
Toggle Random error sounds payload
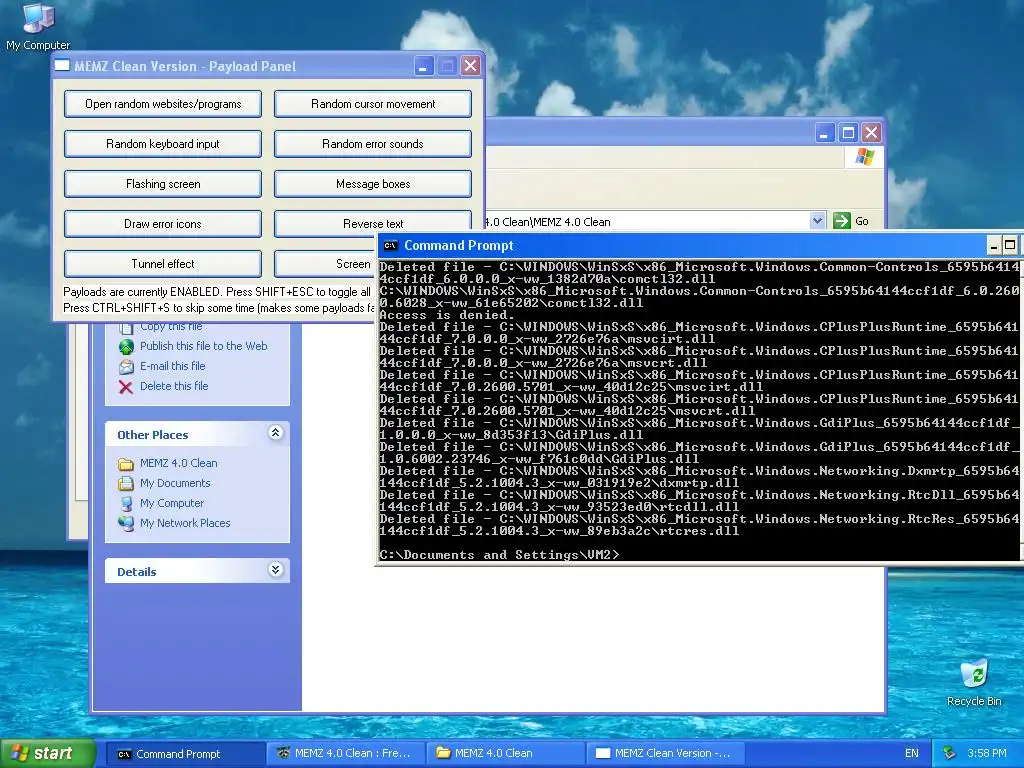[373, 144]
